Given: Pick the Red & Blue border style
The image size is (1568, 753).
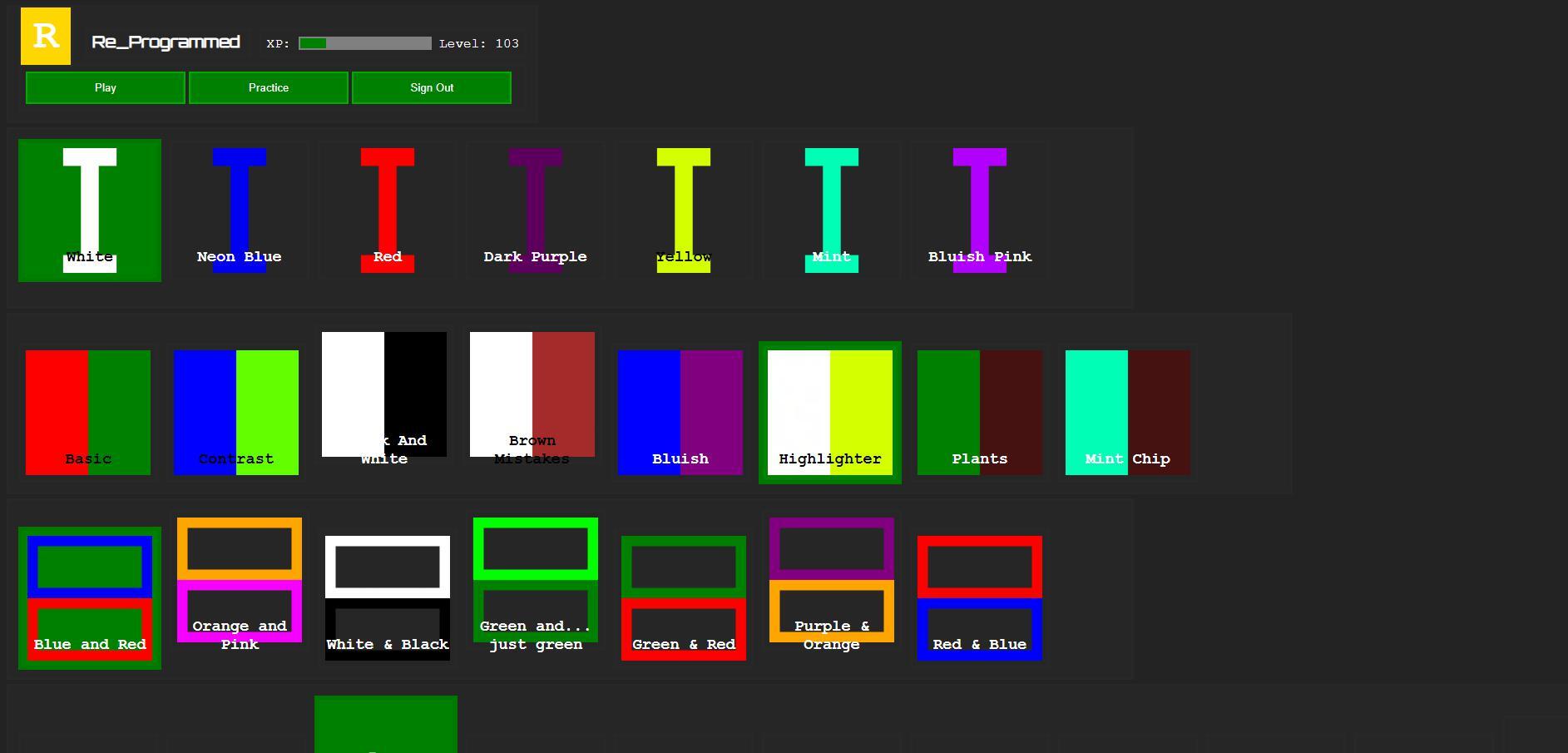Looking at the screenshot, I should tap(979, 598).
